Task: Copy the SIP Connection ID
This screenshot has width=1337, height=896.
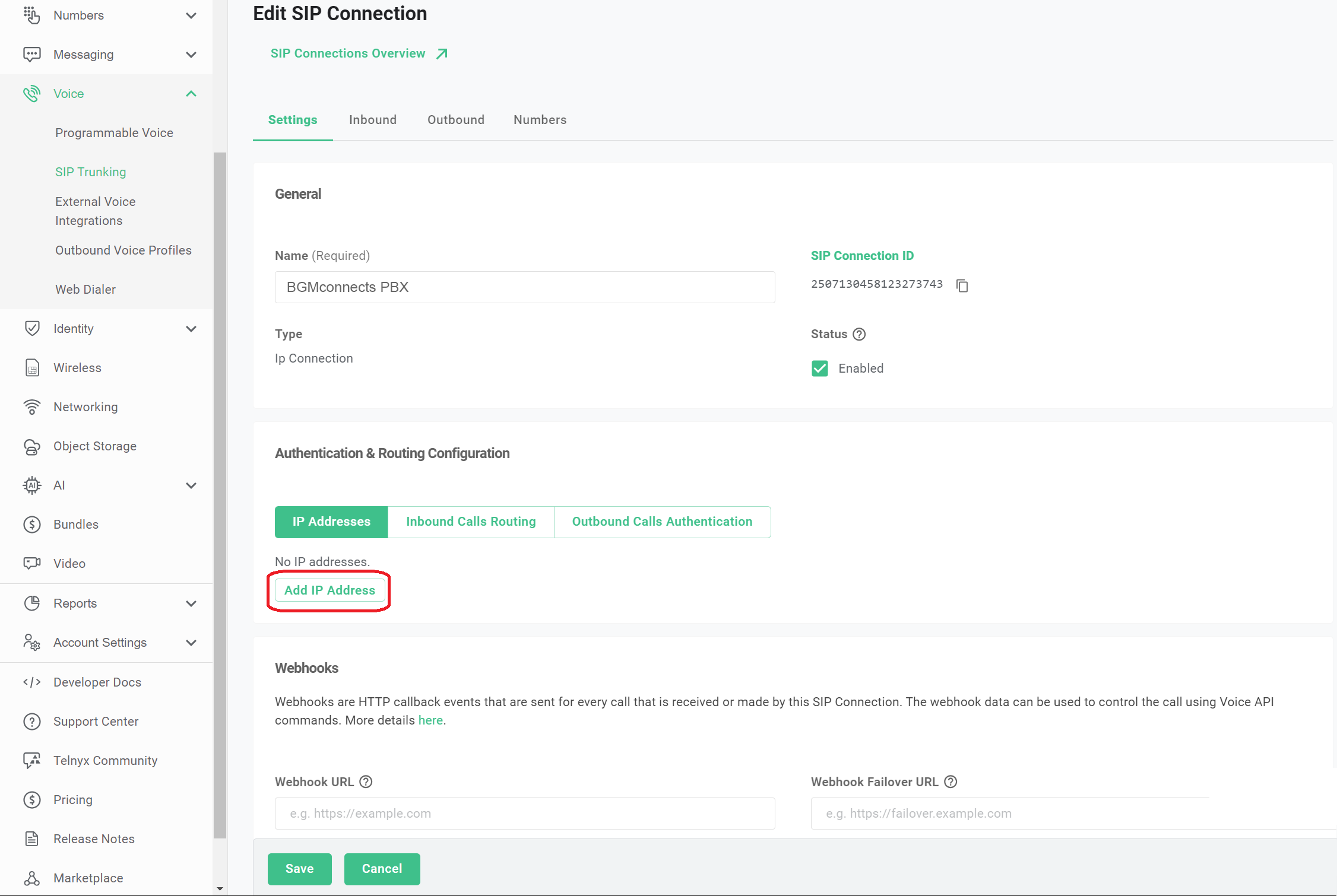Action: pos(962,285)
